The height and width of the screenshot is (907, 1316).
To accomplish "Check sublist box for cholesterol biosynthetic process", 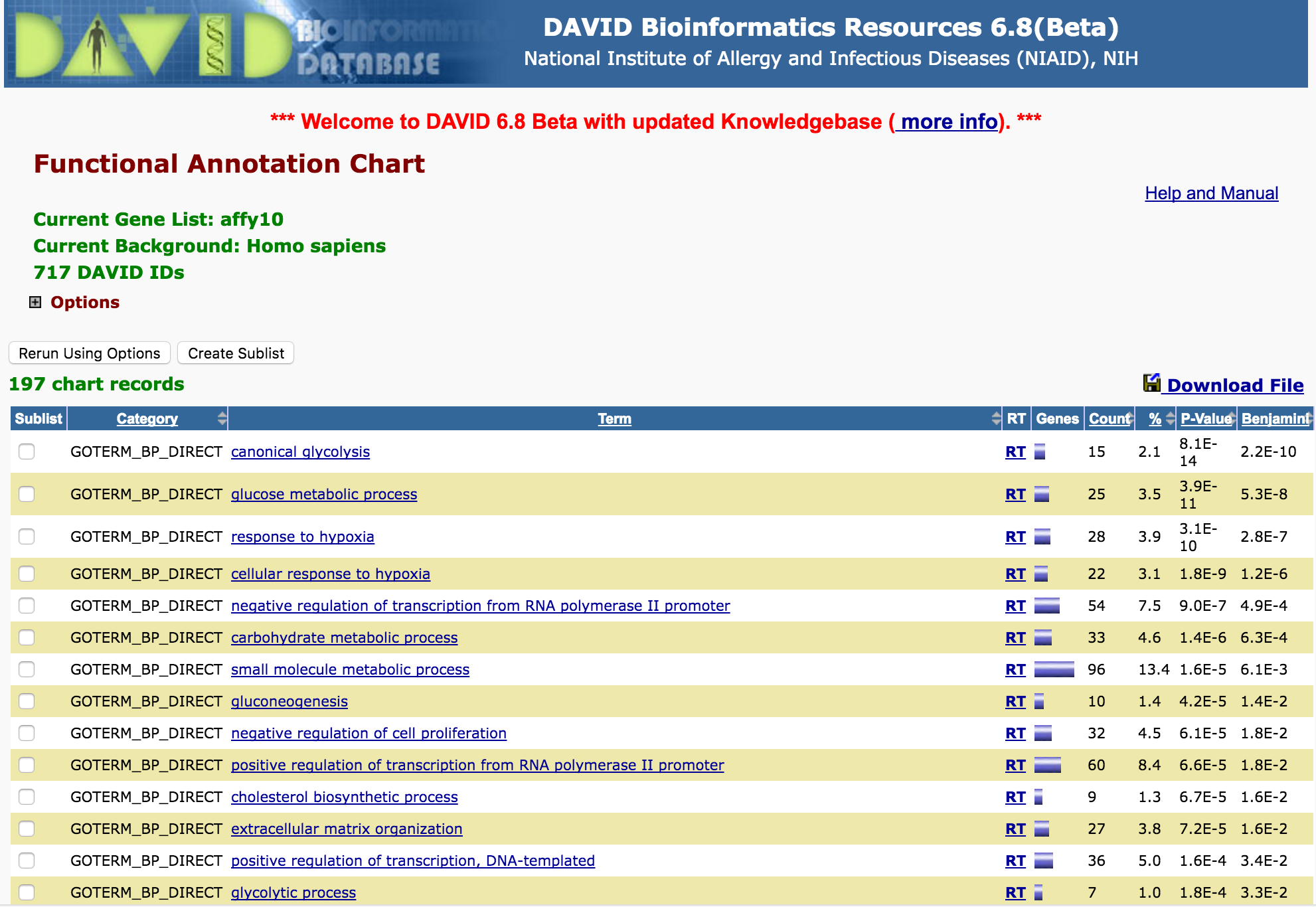I will pos(27,797).
